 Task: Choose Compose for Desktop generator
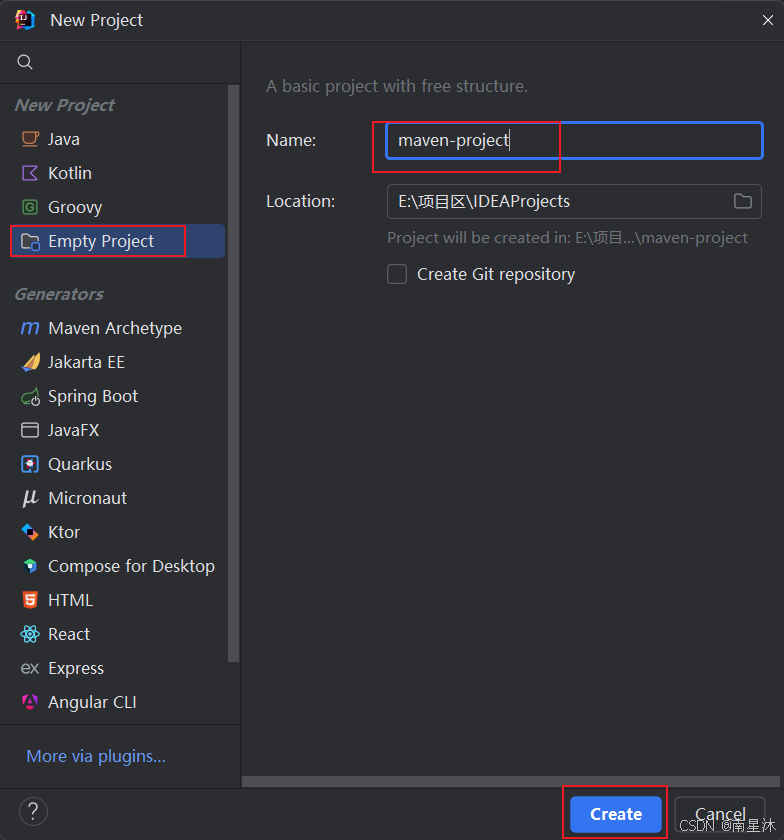(x=117, y=566)
